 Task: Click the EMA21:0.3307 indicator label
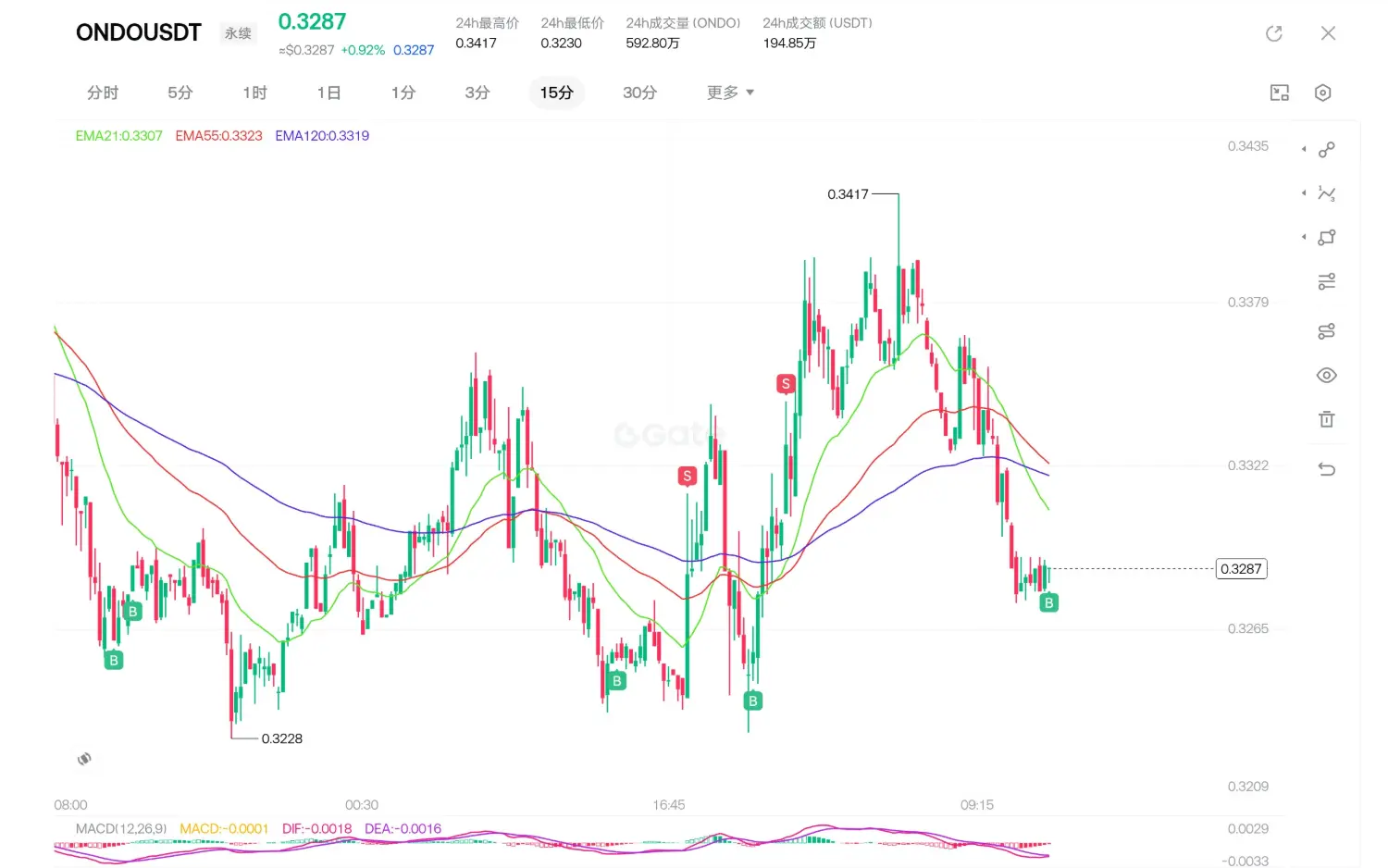(119, 136)
